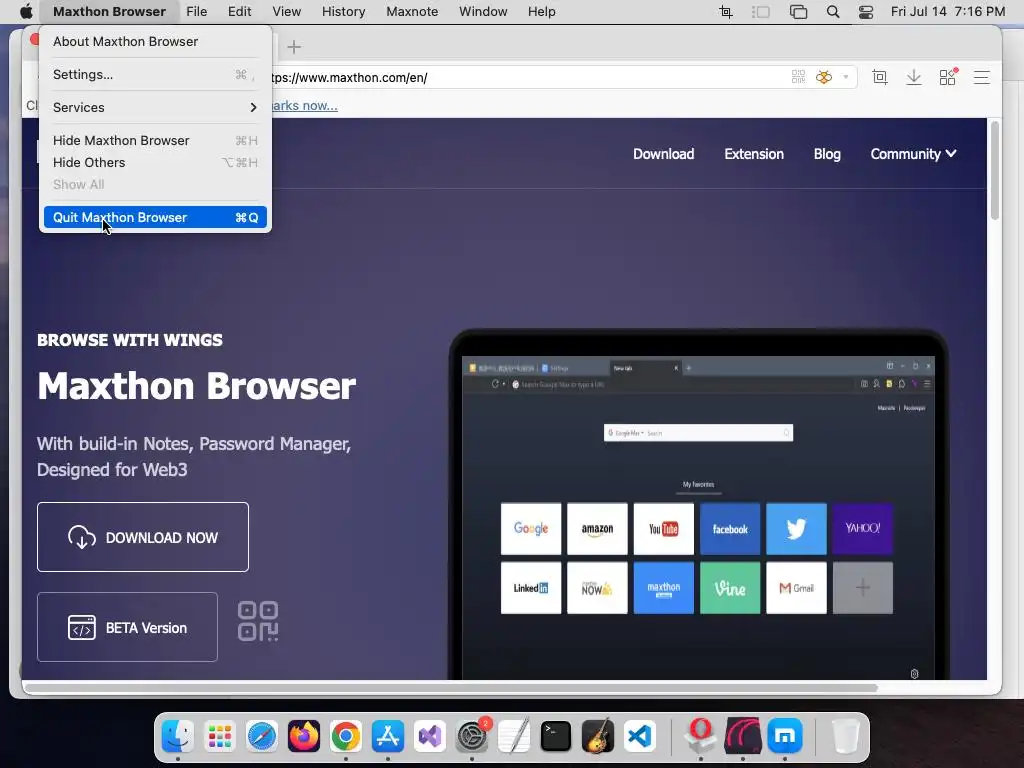Screen dimensions: 1024x768
Task: Open Finder in the Dock
Action: (x=178, y=737)
